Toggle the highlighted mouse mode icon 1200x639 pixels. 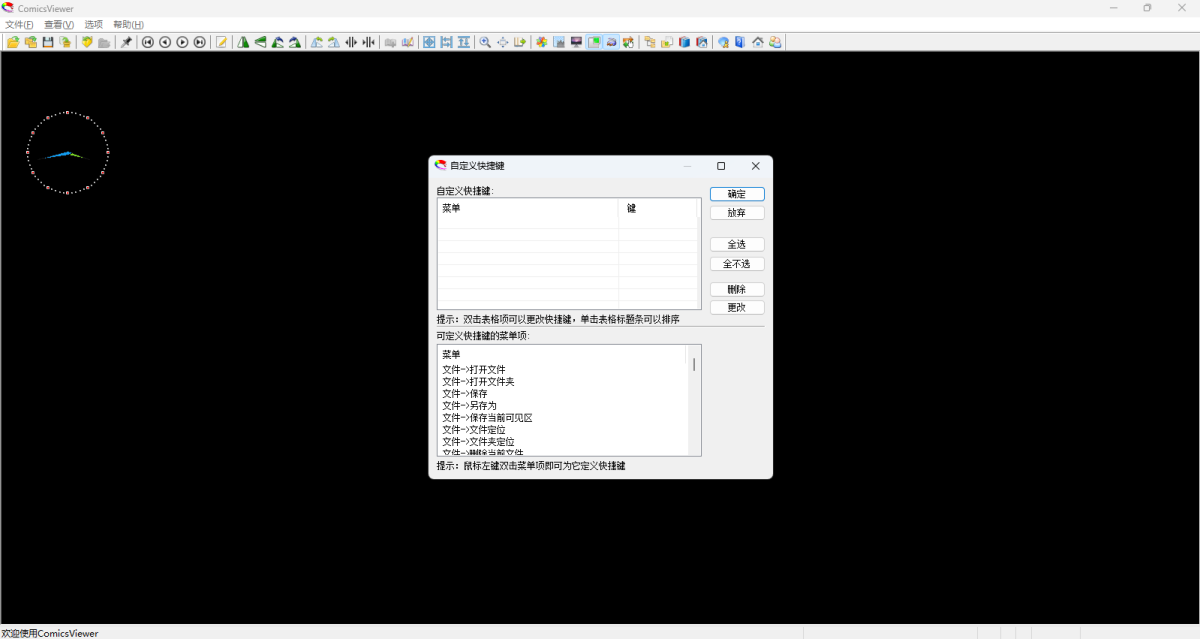(612, 42)
